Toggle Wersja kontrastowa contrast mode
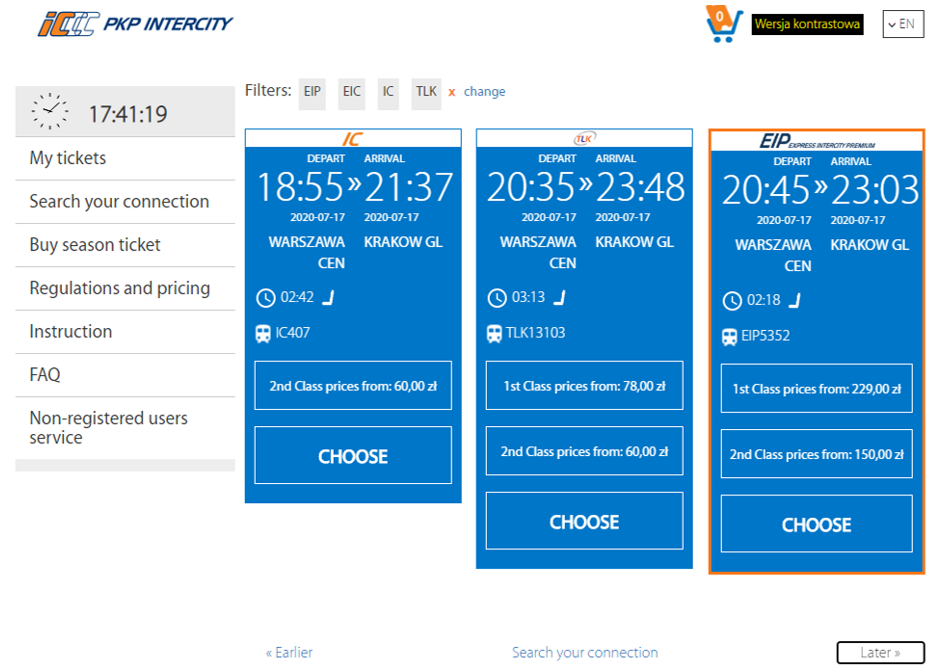 pos(807,24)
